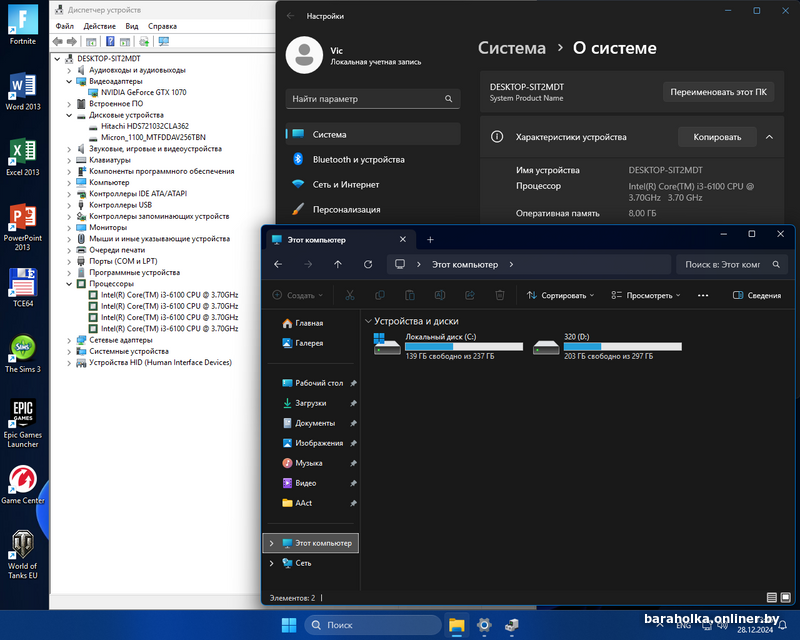Screen dimensions: 800x640
Task: Collapse Видеоадаптеры node in Device Manager
Action: tap(69, 81)
